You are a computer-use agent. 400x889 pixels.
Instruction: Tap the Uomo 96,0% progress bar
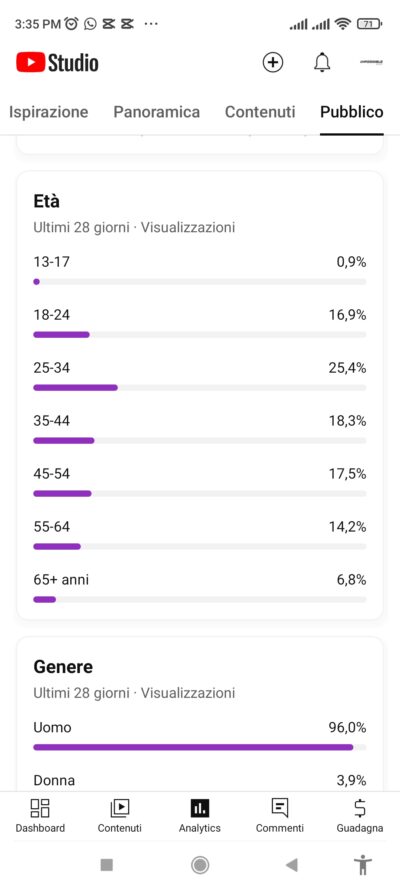coord(199,747)
